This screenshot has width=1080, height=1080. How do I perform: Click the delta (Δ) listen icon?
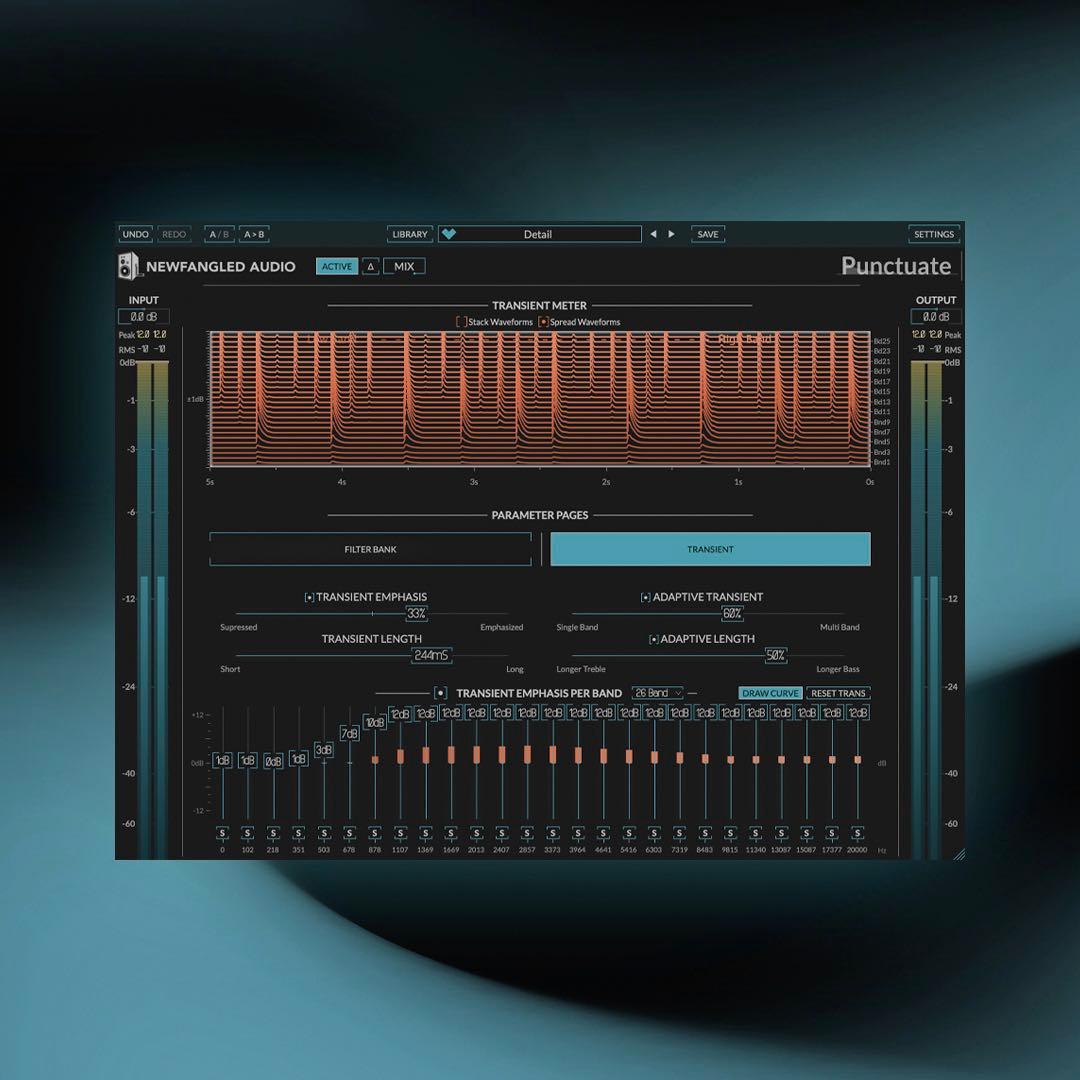point(370,266)
